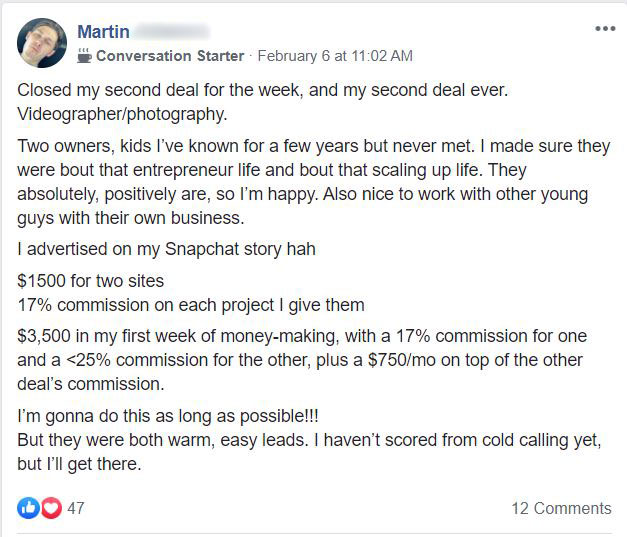Open the 12 Comments link
Screen dimensions: 627x537
(561, 508)
